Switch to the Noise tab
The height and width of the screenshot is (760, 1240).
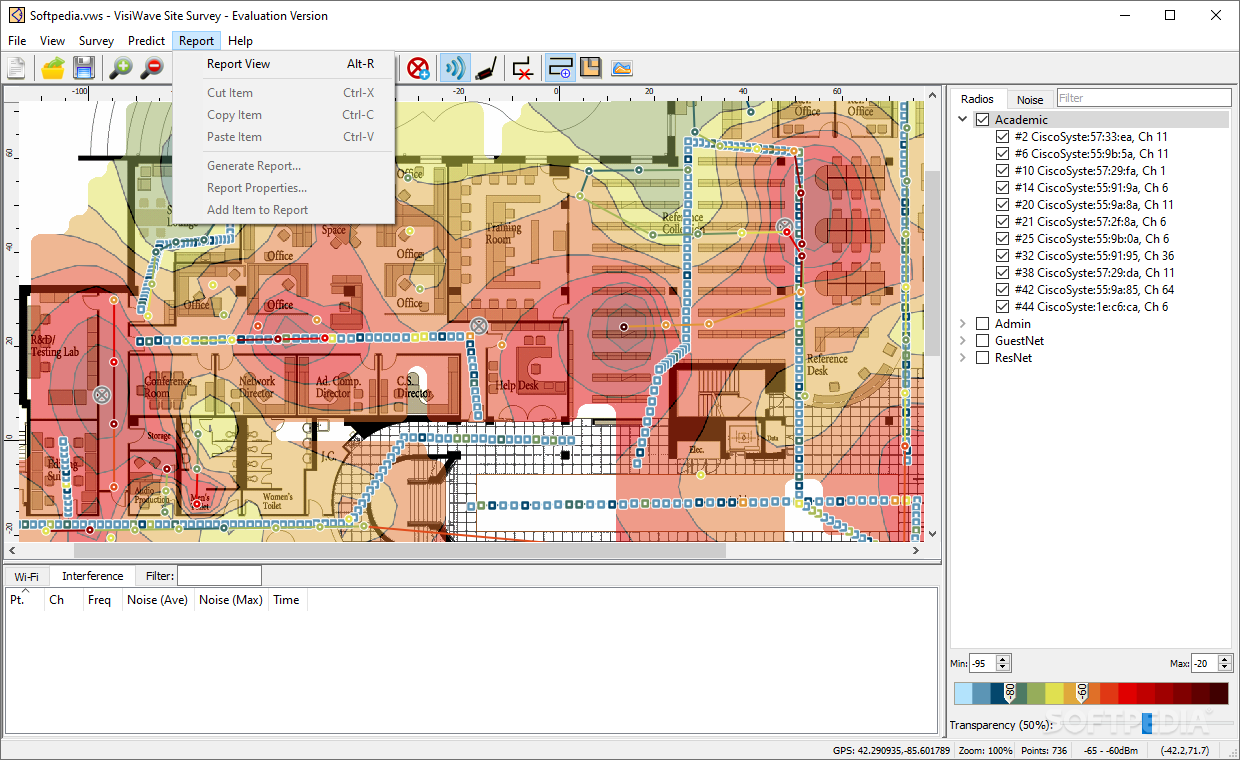[x=1030, y=99]
